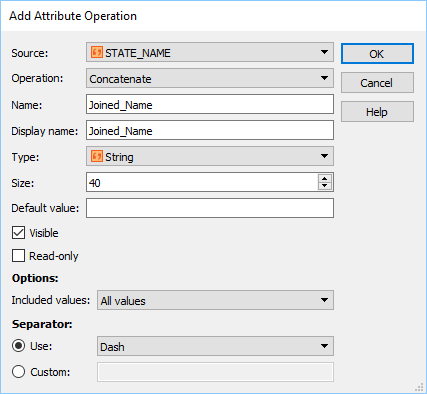Select the Custom separator radio button
The image size is (427, 394).
pyautogui.click(x=18, y=371)
